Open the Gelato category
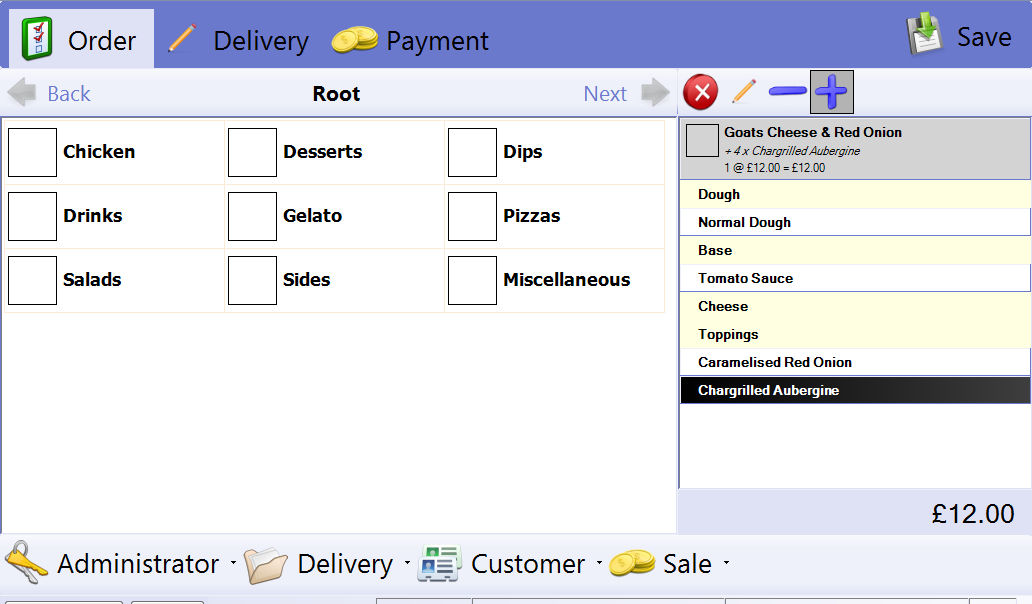Image resolution: width=1032 pixels, height=604 pixels. (312, 216)
